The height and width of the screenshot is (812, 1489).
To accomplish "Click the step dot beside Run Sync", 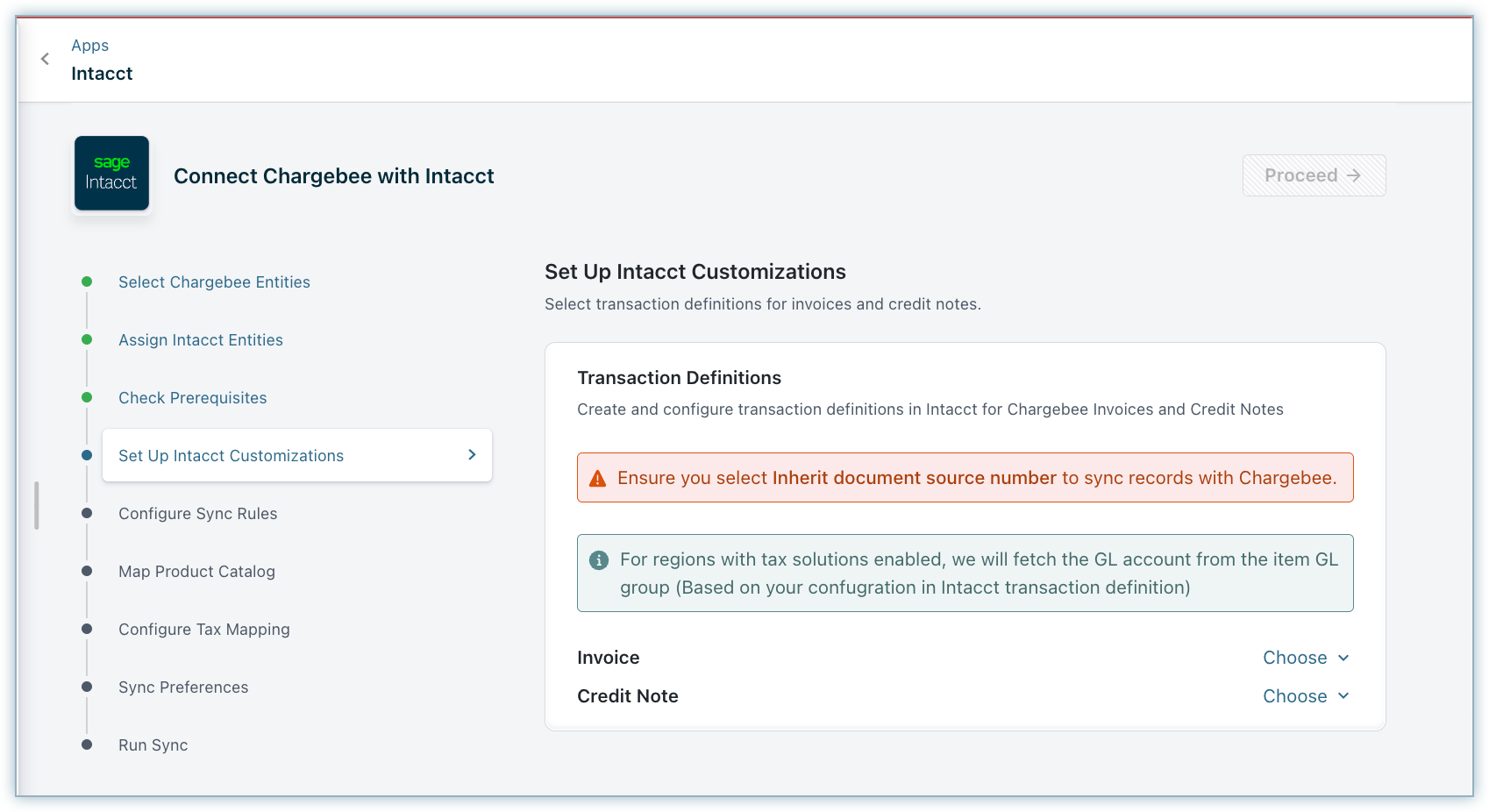I will [87, 744].
